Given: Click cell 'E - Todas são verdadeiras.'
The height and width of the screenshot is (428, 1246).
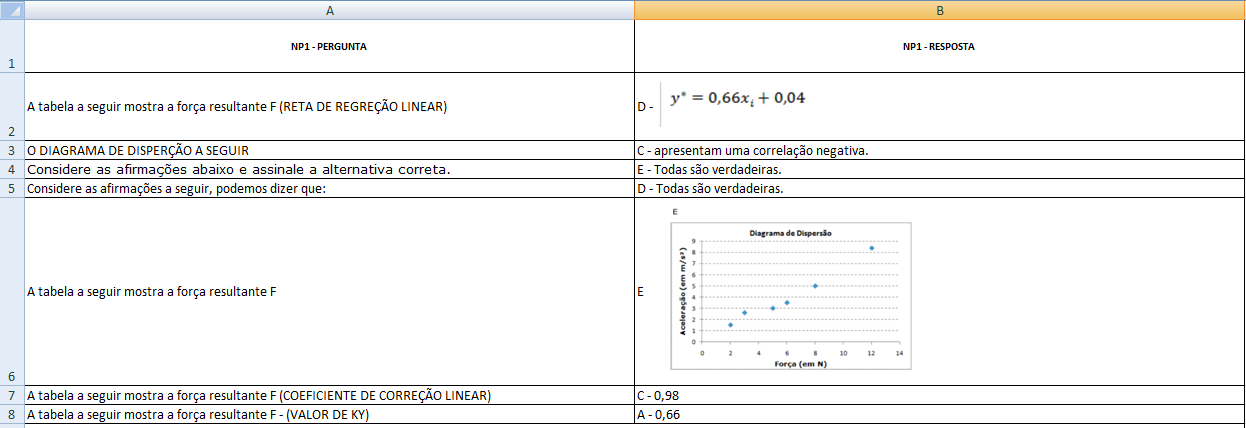Looking at the screenshot, I should (x=940, y=170).
